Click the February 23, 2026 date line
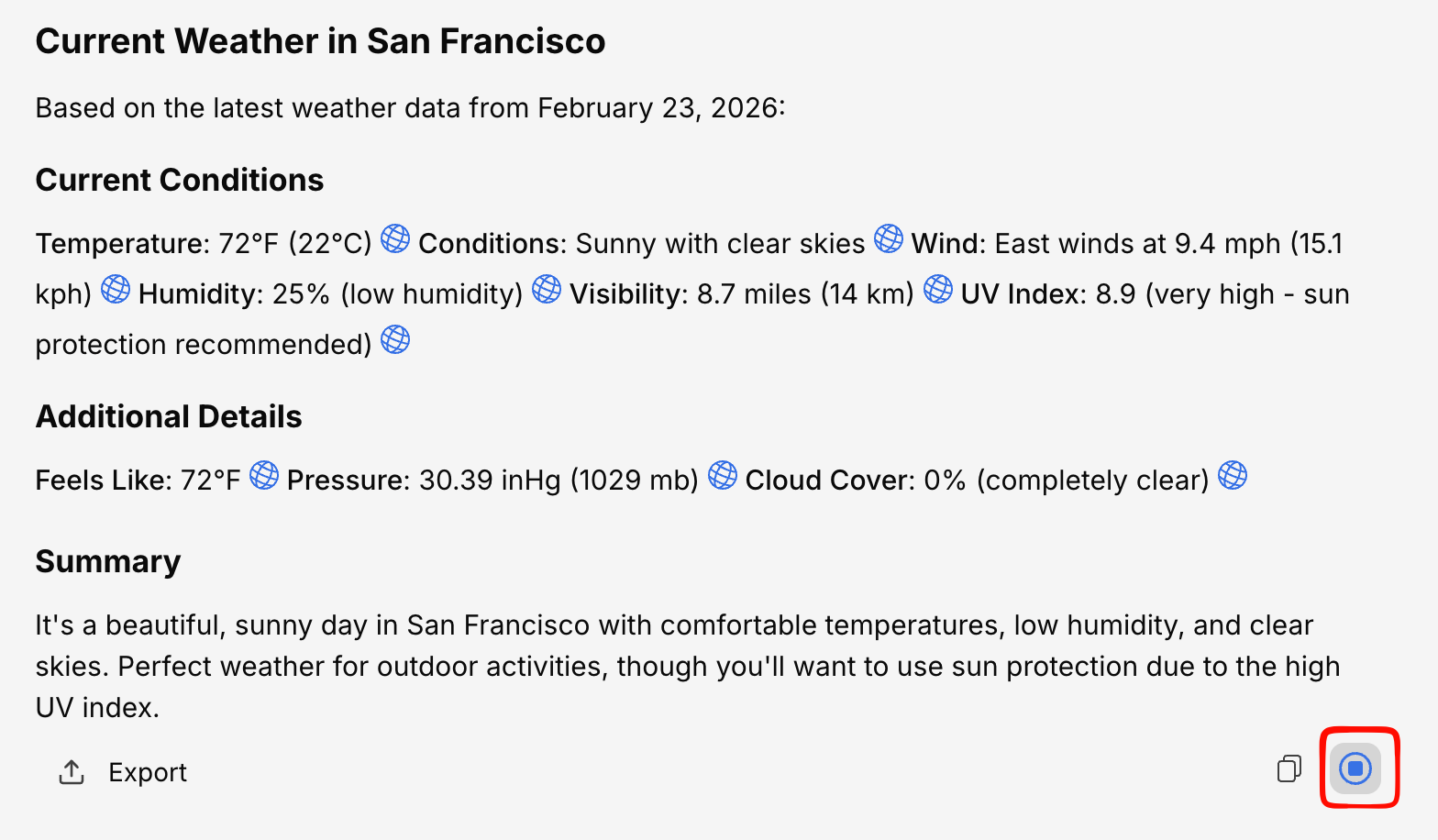 (410, 108)
